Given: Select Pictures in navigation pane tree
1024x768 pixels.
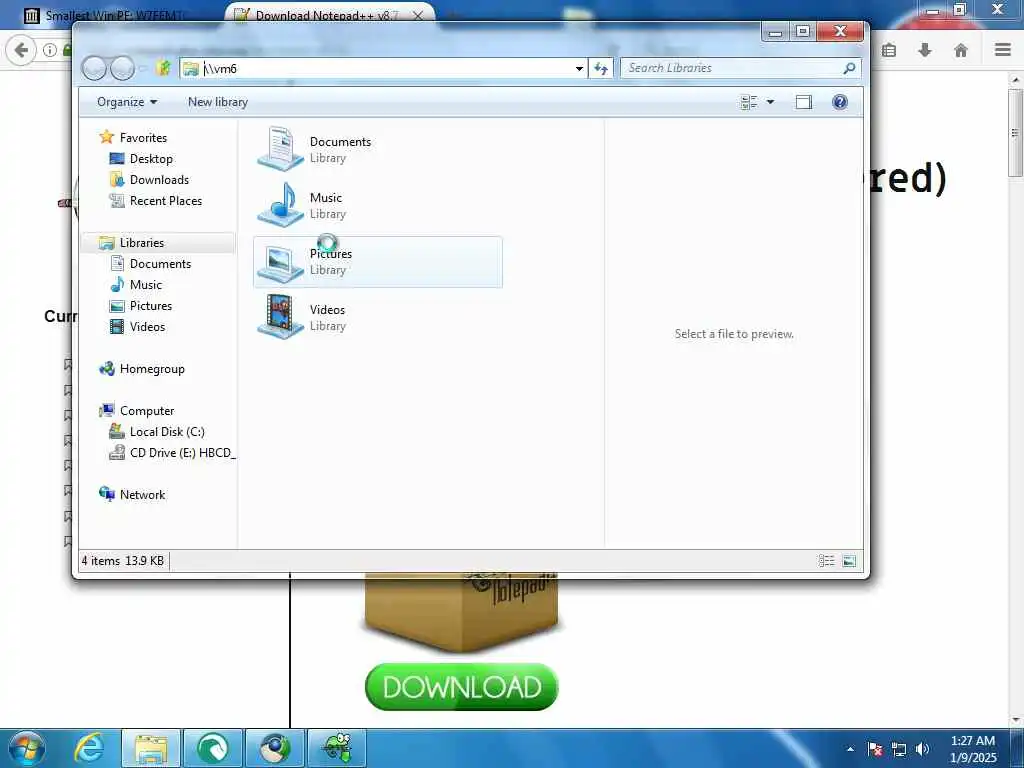Looking at the screenshot, I should click(150, 306).
